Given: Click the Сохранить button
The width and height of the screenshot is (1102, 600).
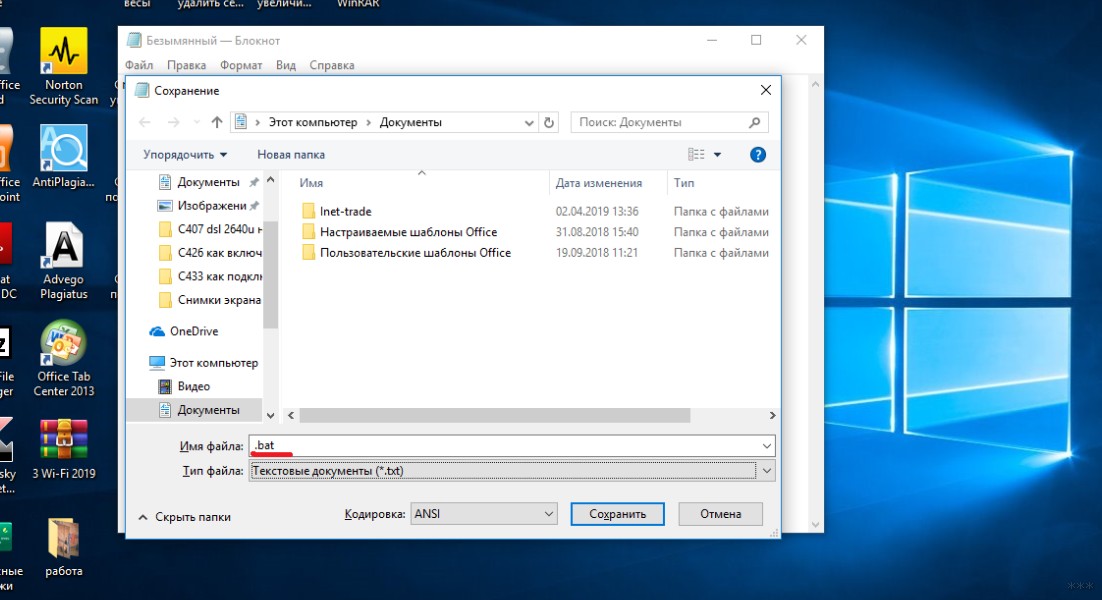Looking at the screenshot, I should (617, 514).
